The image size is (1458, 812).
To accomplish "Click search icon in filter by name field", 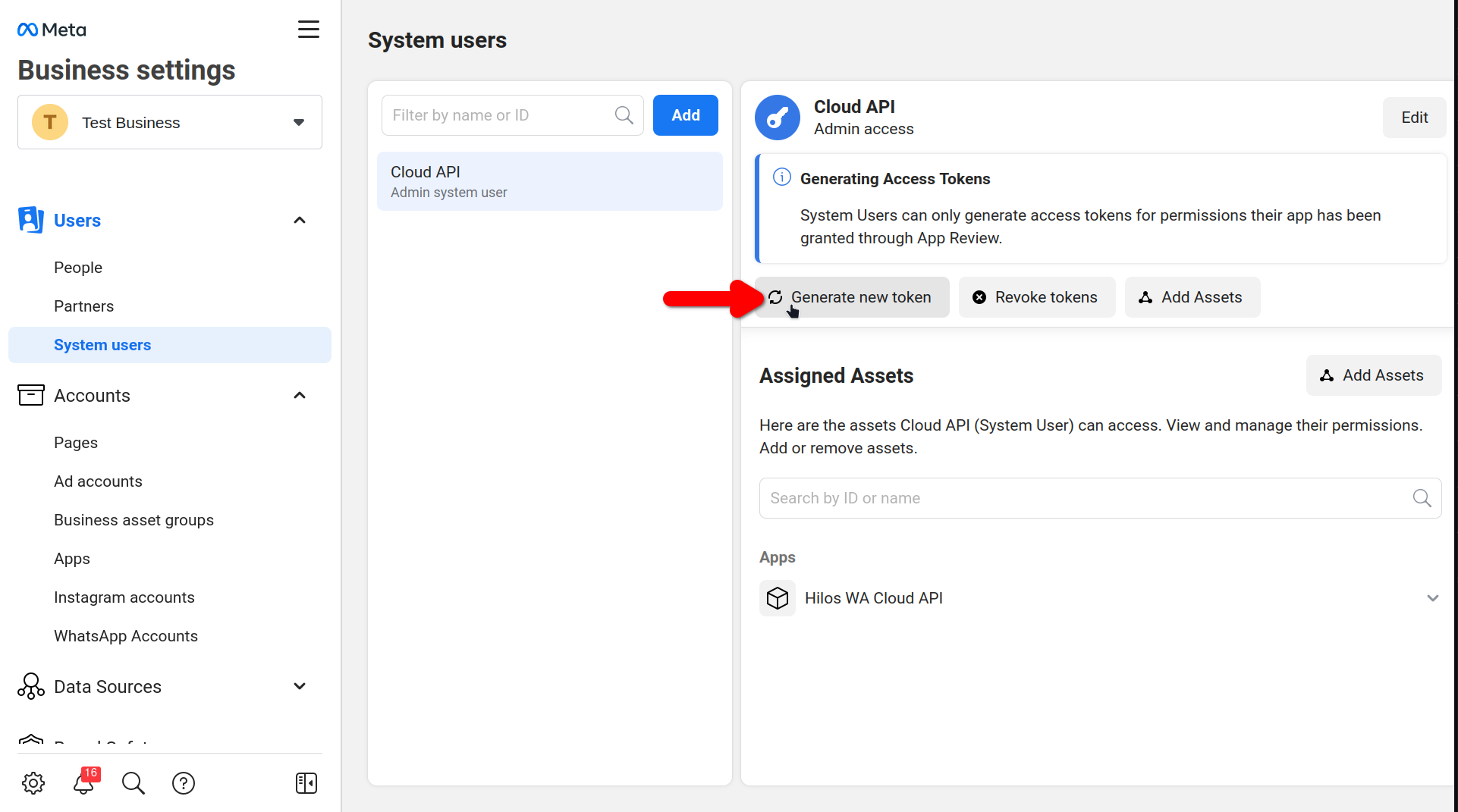I will (x=624, y=115).
